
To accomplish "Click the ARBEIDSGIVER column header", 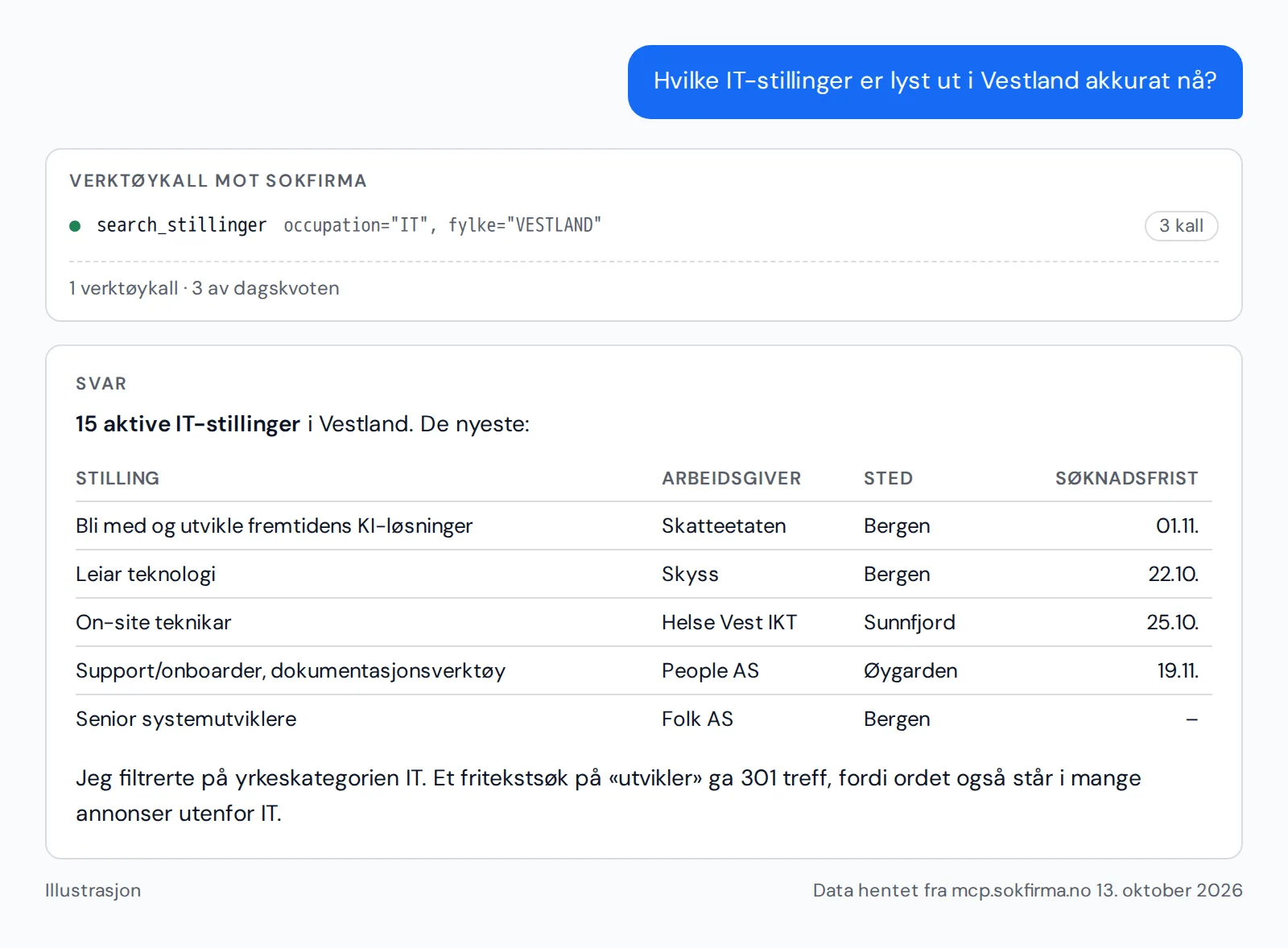I will click(x=731, y=478).
